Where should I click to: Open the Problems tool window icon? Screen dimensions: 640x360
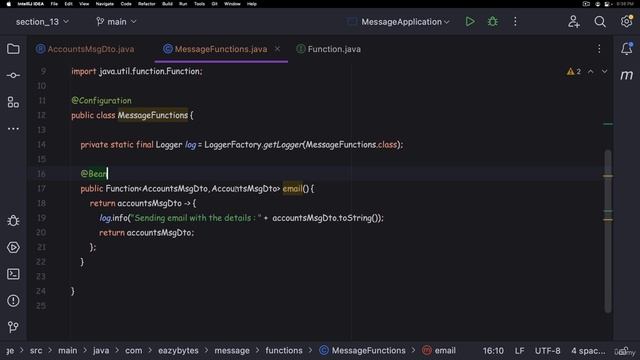(13, 301)
